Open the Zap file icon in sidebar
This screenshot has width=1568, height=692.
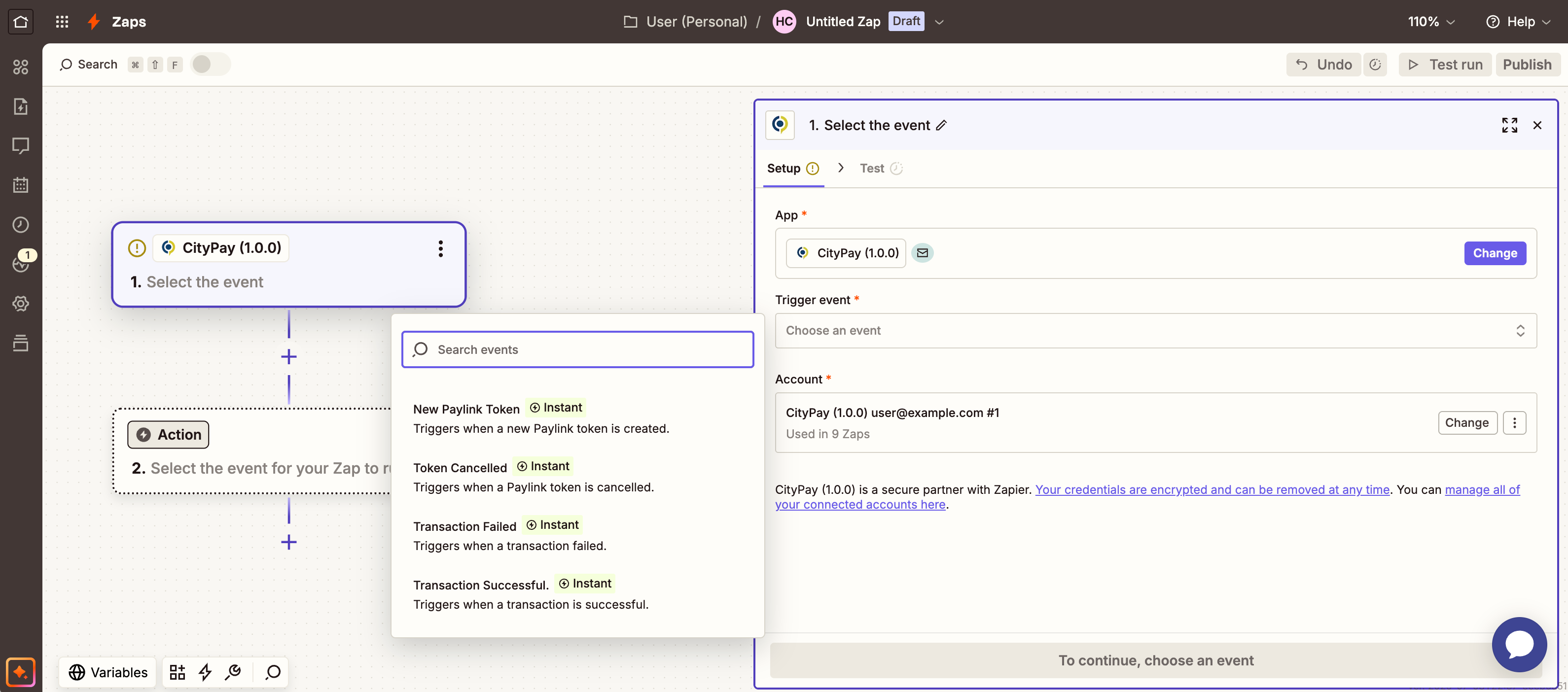pos(21,106)
